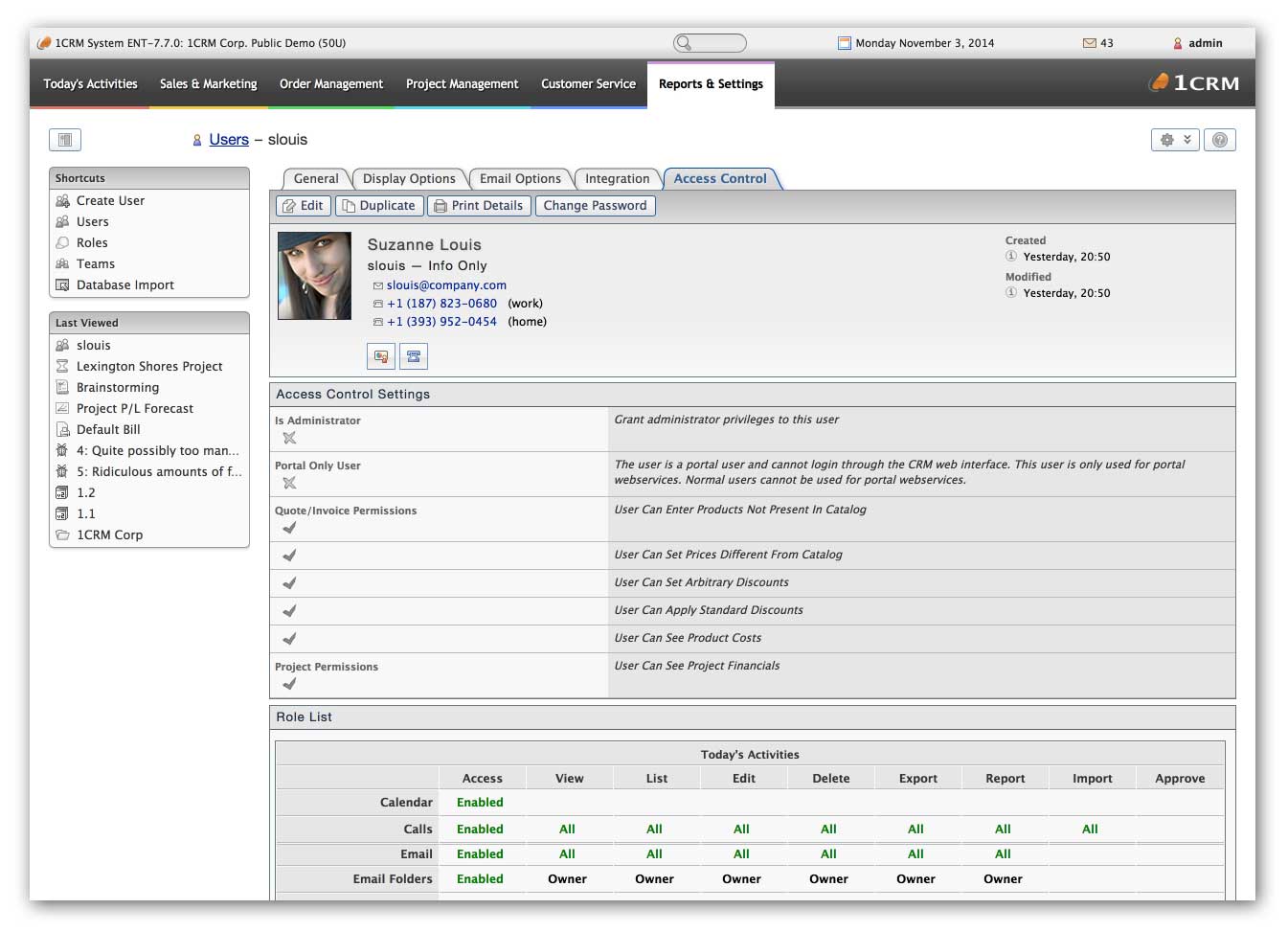
Task: Open the help question-mark icon
Action: click(1219, 139)
